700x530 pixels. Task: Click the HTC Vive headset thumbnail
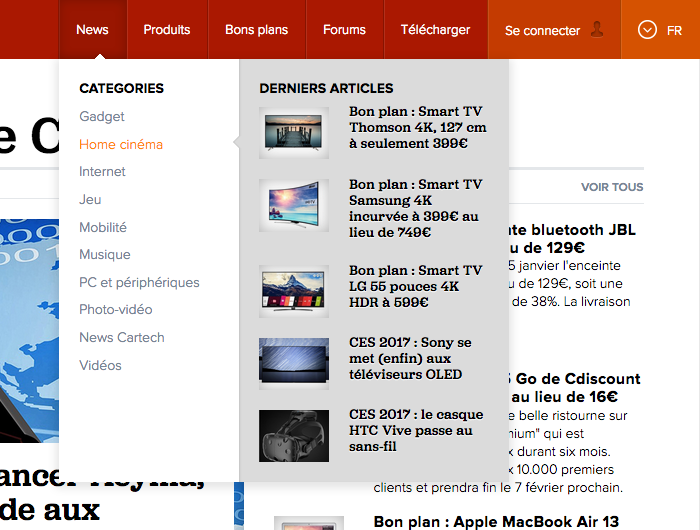294,435
